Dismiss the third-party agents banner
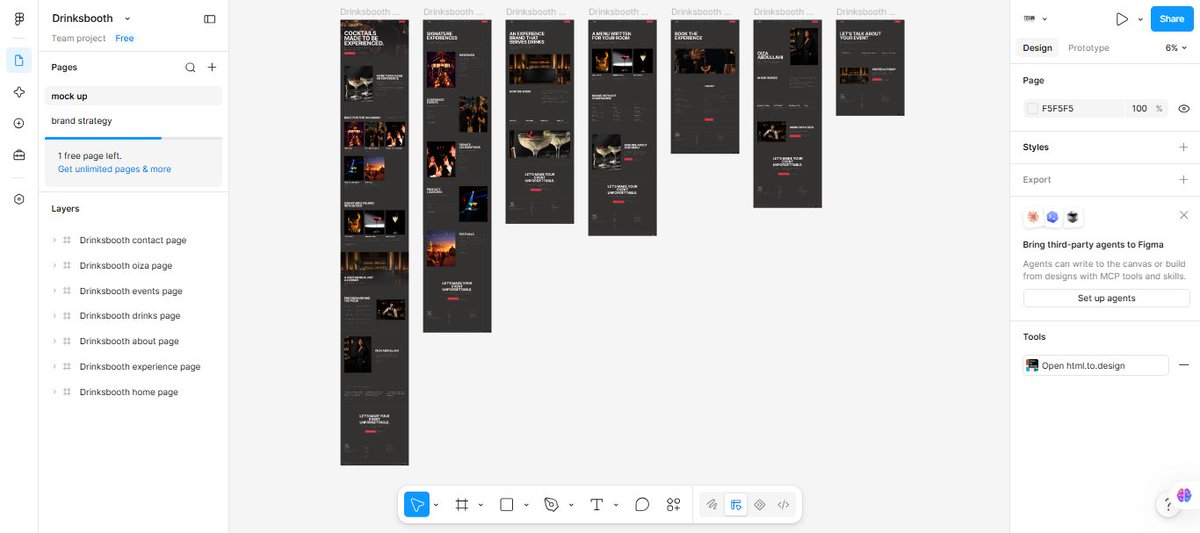Viewport: 1200px width, 533px height. 1184,215
